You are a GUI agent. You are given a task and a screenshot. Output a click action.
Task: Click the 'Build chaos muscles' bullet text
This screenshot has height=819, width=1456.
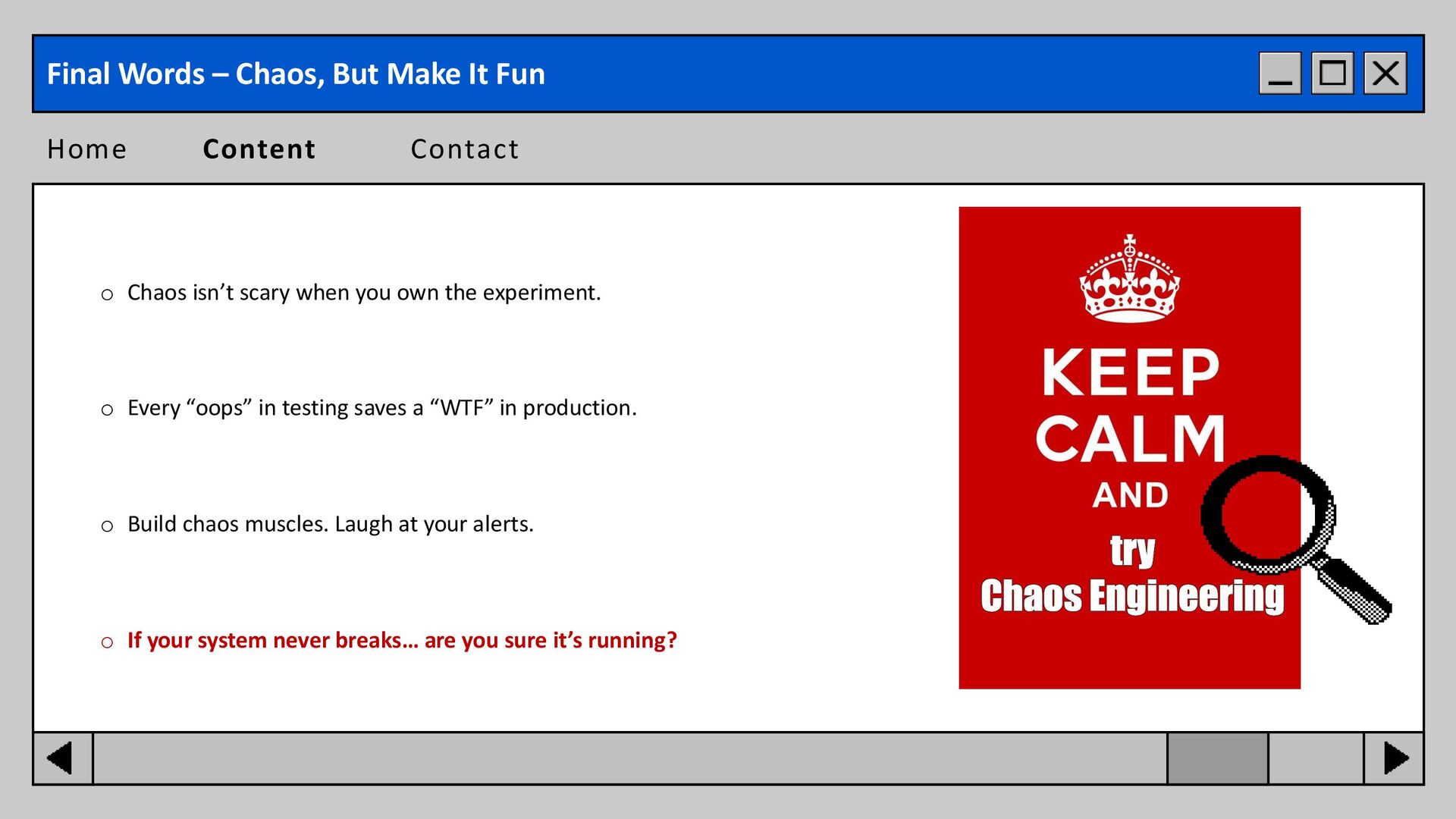330,524
